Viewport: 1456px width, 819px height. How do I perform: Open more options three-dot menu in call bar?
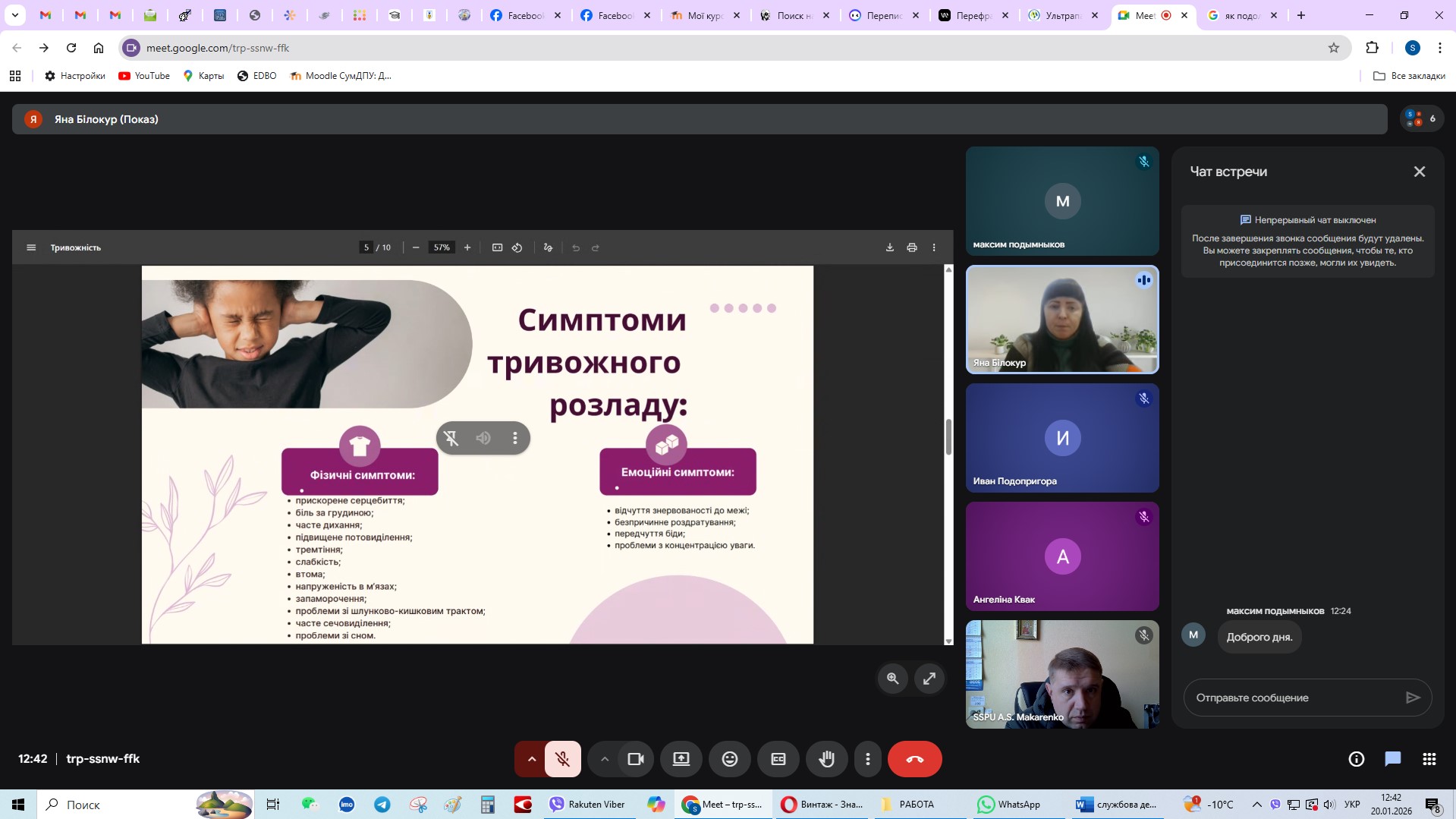click(867, 759)
